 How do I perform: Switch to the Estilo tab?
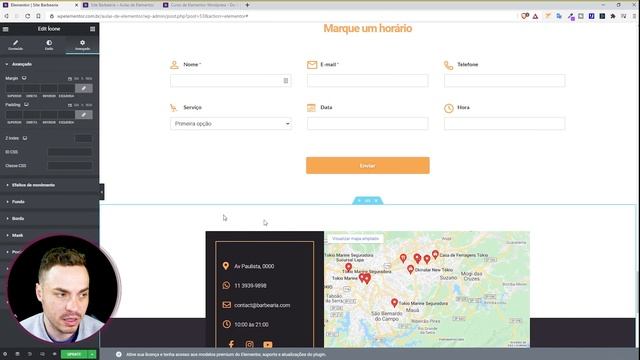click(49, 45)
